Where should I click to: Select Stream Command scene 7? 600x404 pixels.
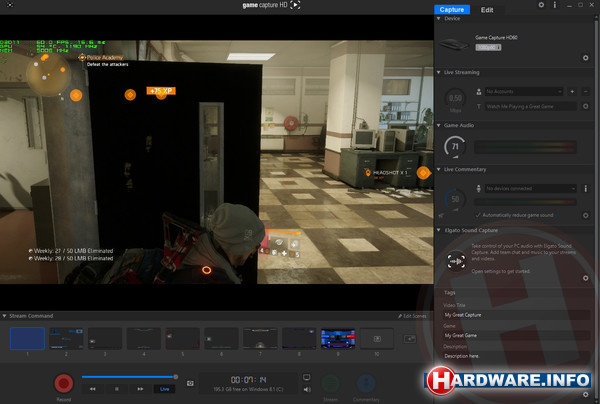(x=260, y=339)
